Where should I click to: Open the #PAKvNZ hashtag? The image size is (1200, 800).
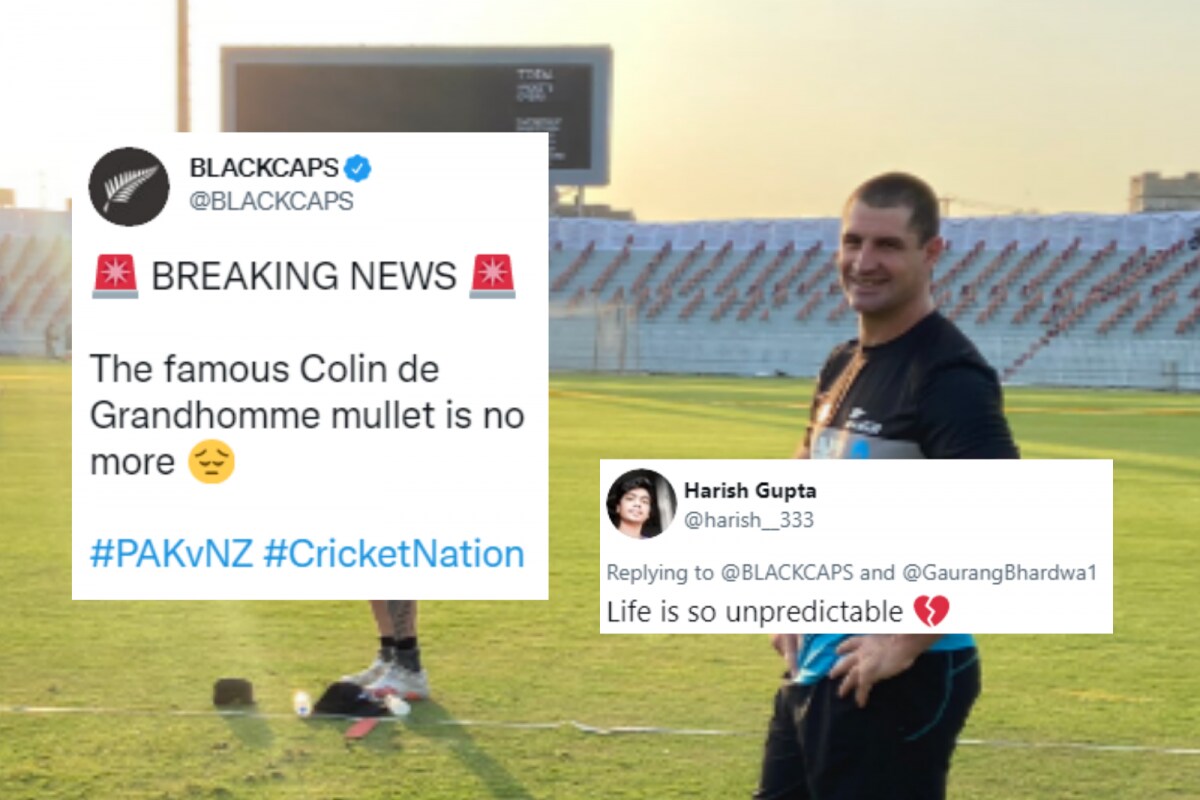[171, 553]
